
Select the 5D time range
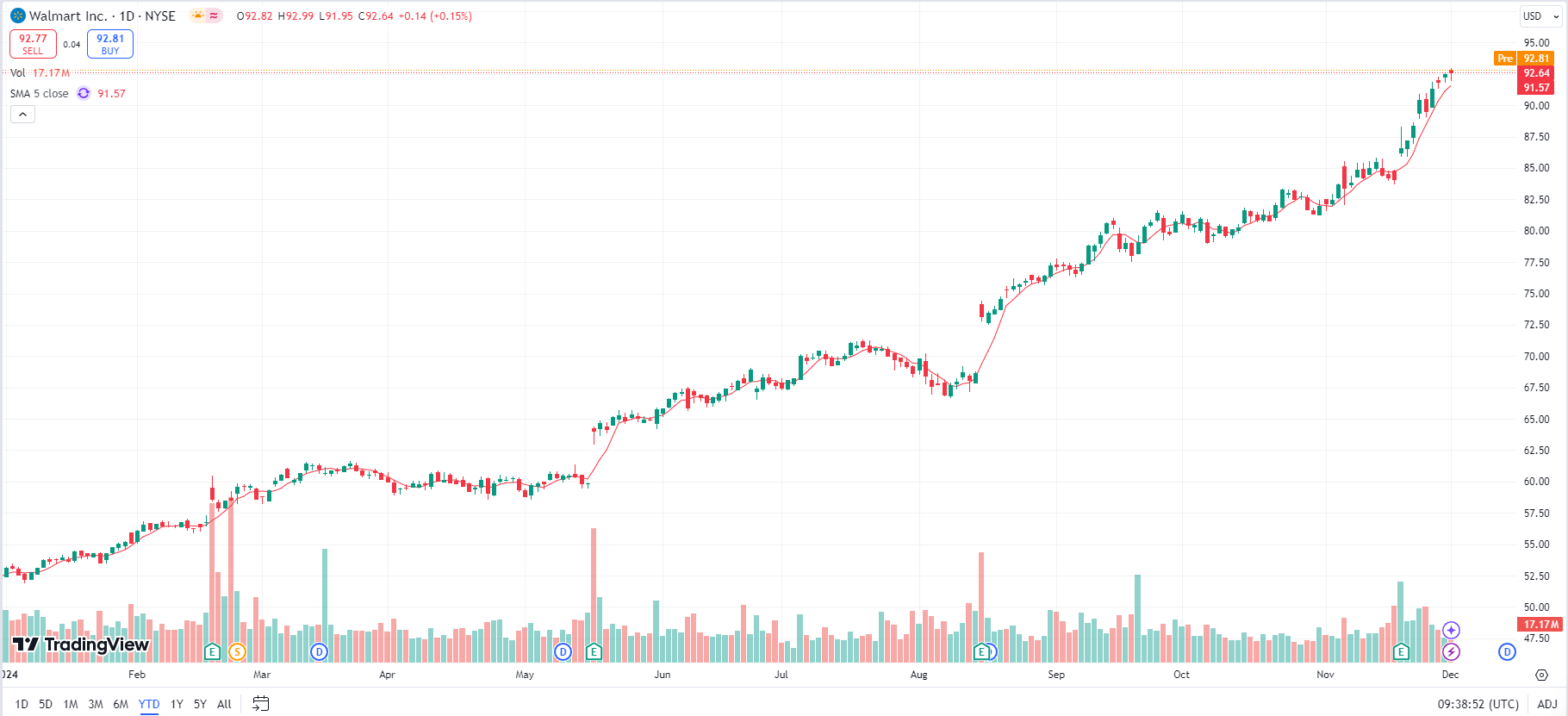[x=46, y=704]
